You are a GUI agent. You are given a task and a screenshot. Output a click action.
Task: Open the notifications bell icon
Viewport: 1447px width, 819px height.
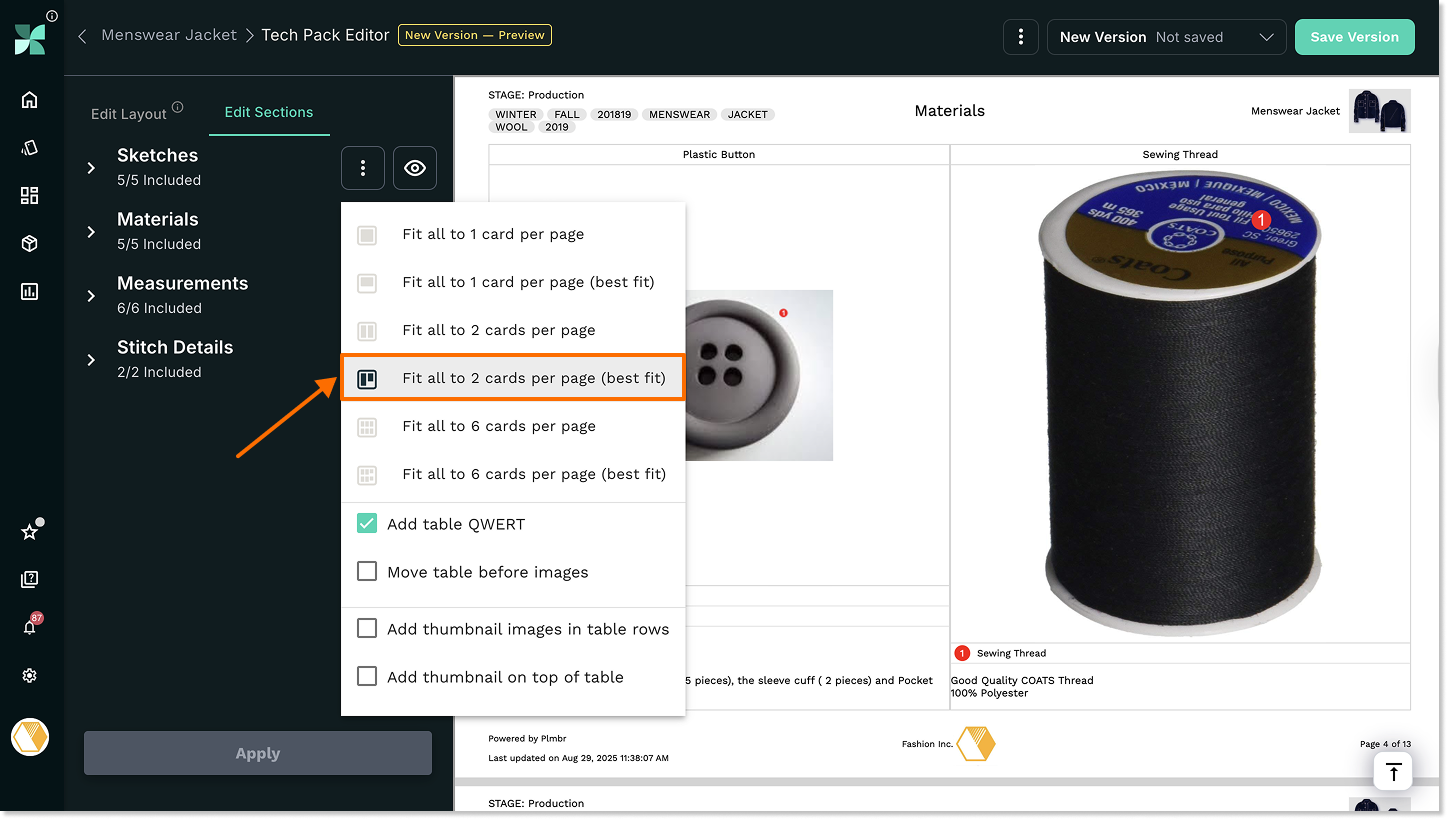[x=30, y=627]
